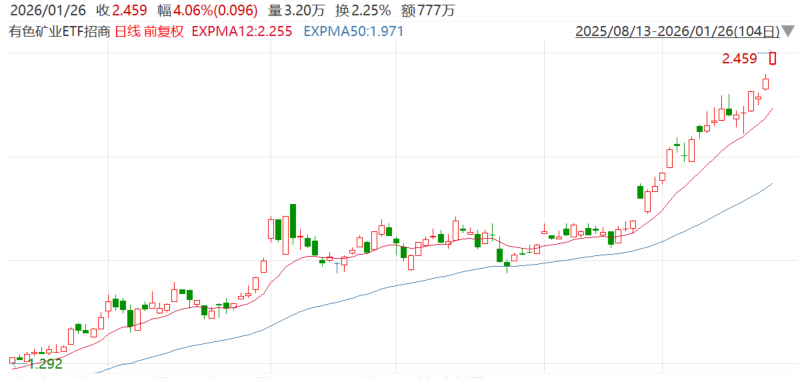Select the 前复权 adjustment label

coord(165,32)
